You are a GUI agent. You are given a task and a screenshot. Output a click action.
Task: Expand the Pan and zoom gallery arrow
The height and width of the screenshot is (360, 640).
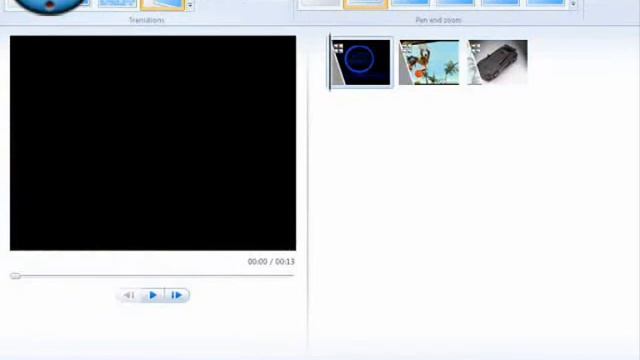573,4
